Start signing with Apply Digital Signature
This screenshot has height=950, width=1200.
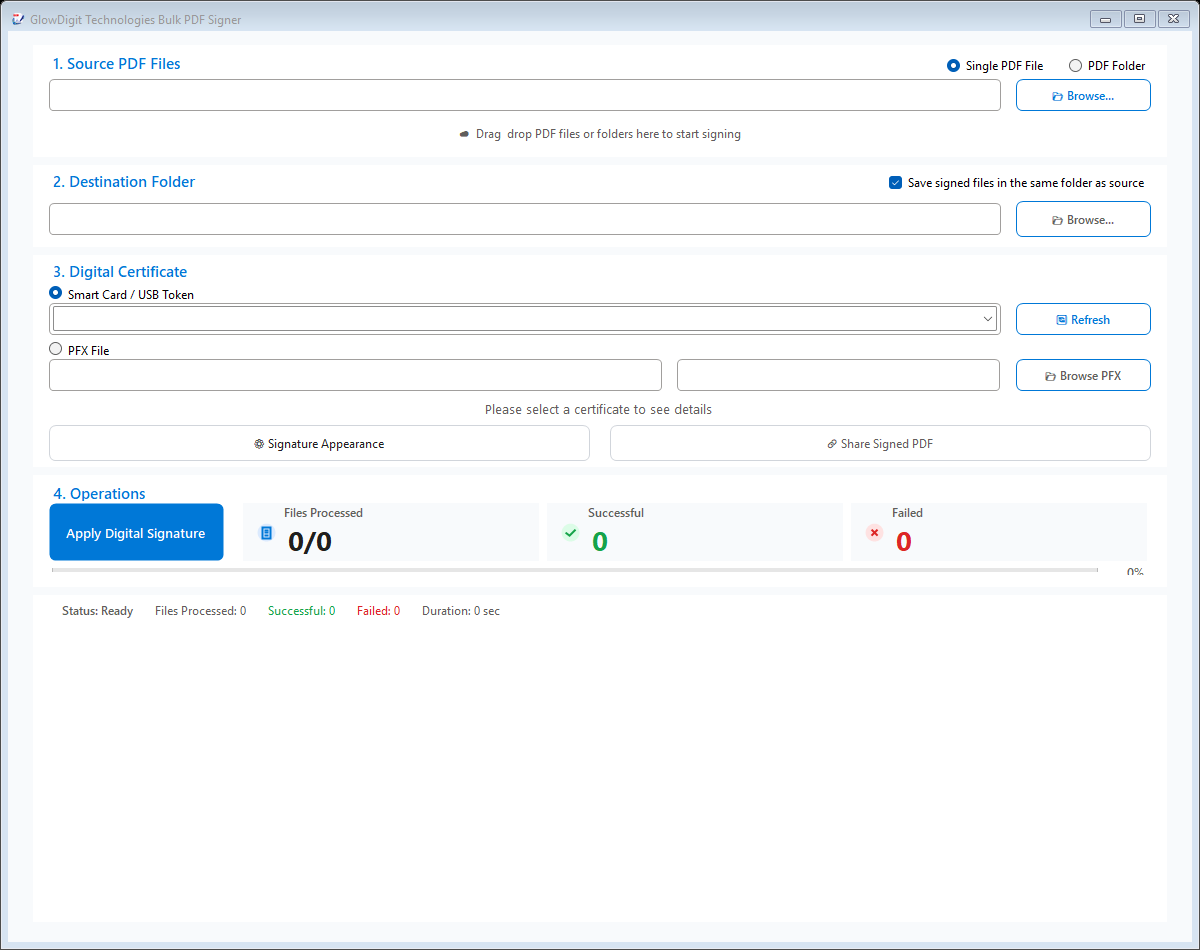coord(136,532)
